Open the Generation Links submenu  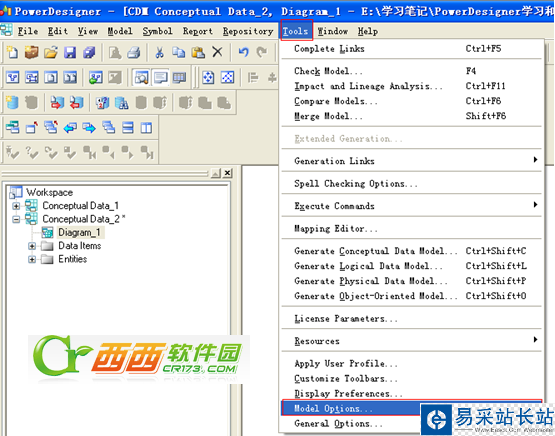point(412,161)
